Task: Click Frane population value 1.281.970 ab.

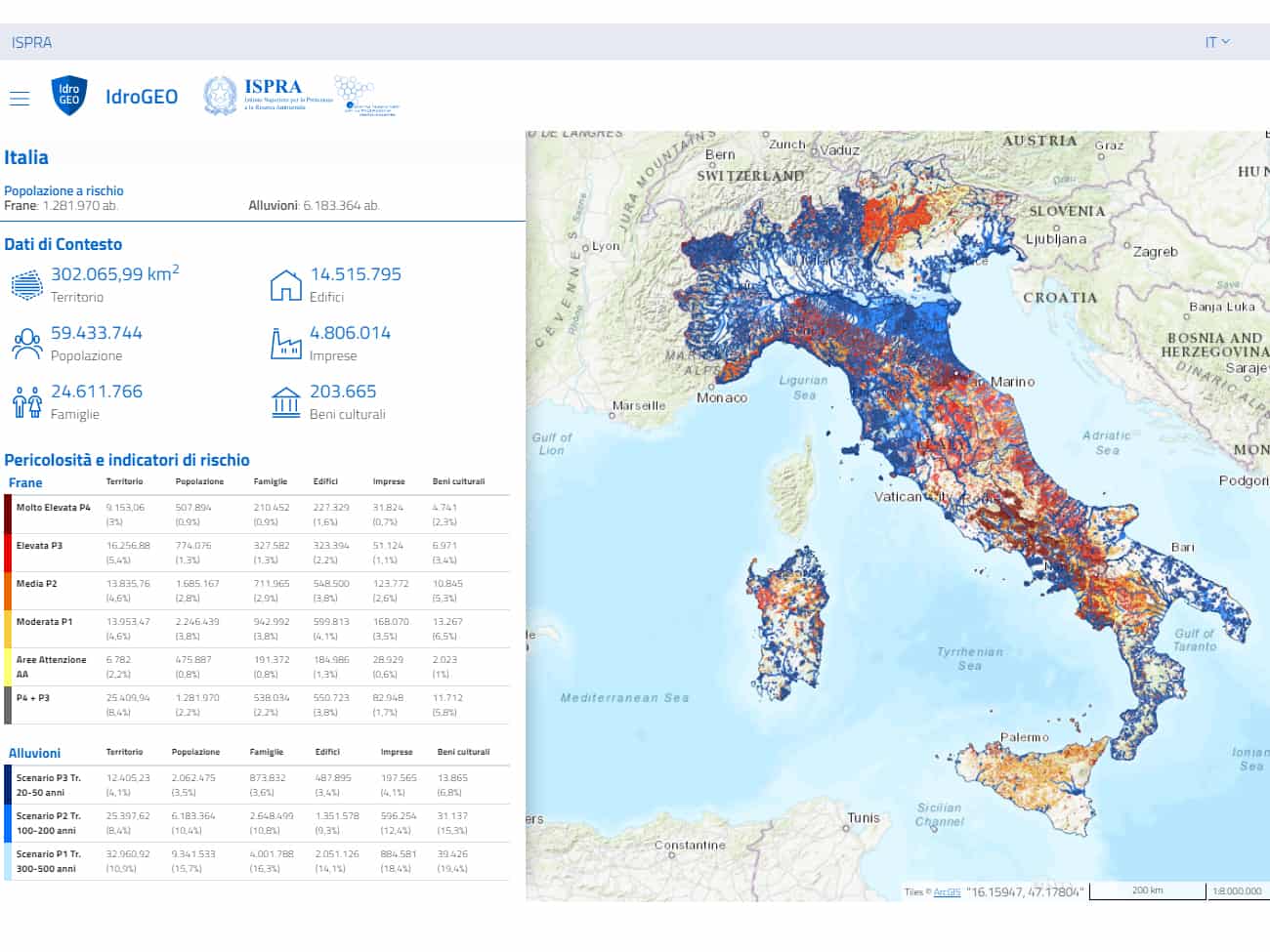Action: tap(80, 205)
